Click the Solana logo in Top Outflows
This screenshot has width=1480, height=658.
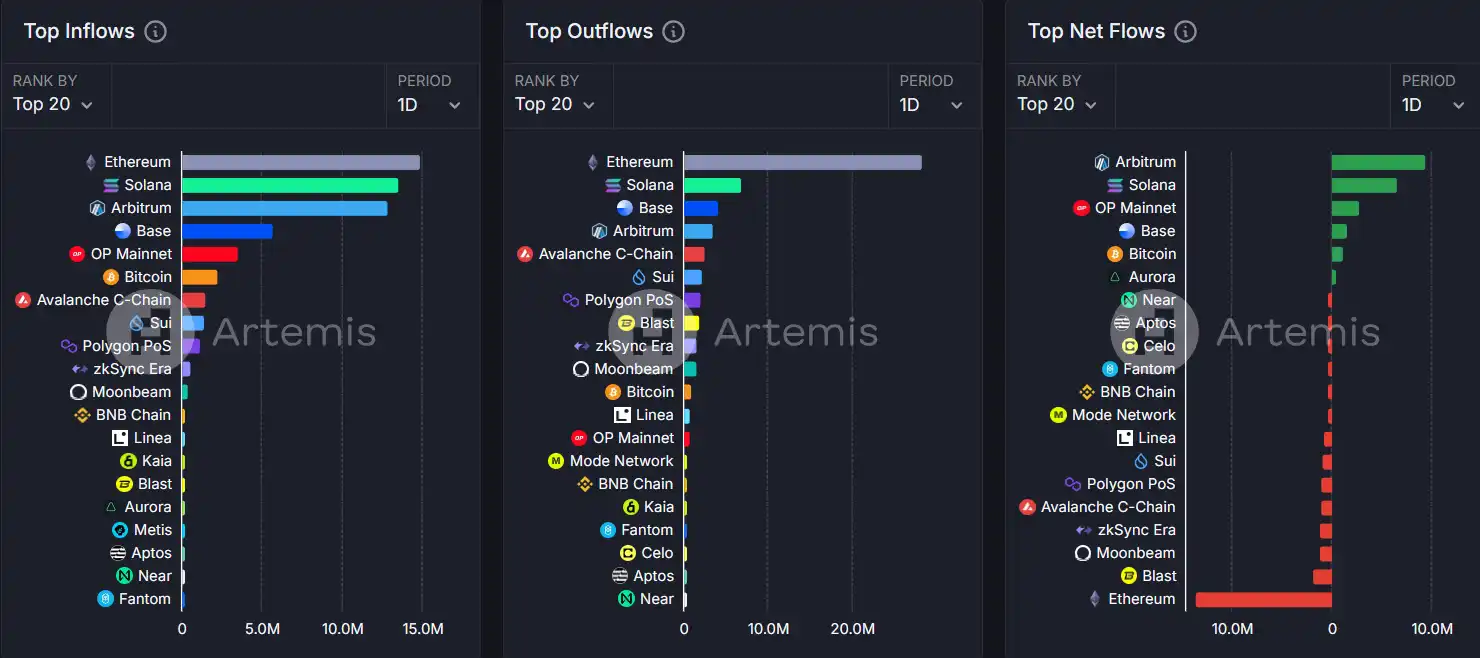point(613,185)
